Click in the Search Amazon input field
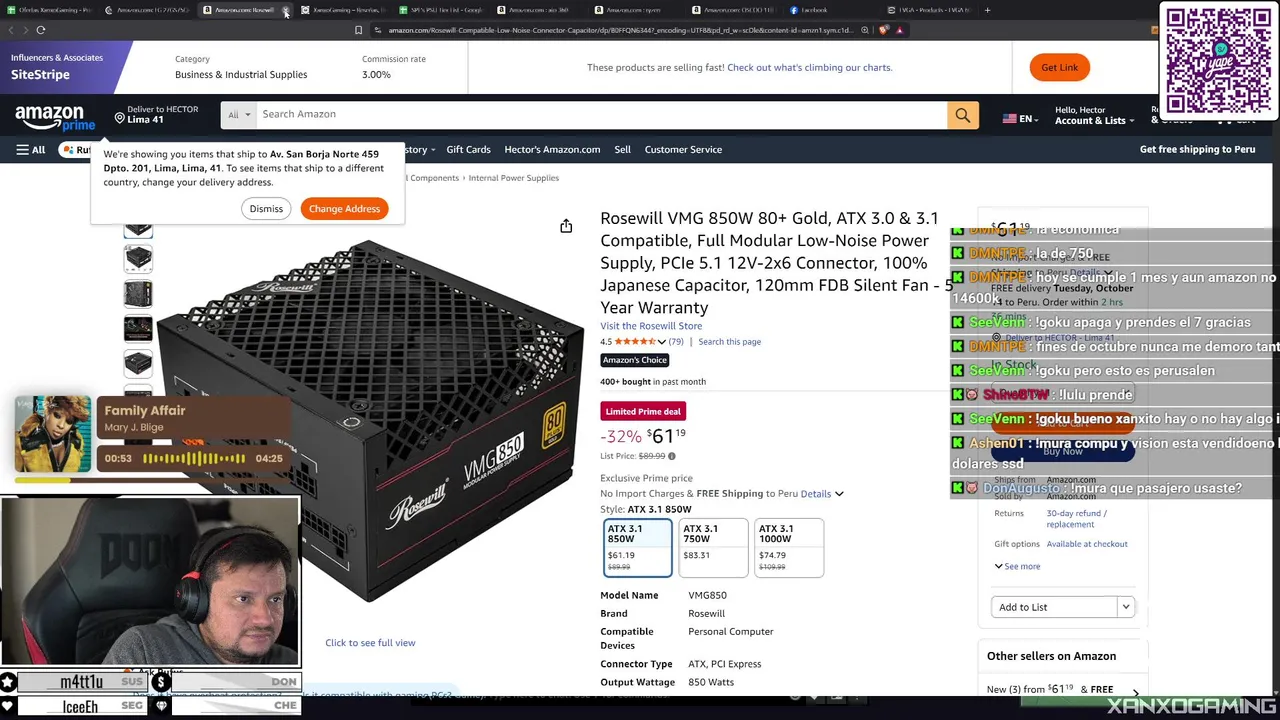Viewport: 1280px width, 720px height. pyautogui.click(x=601, y=115)
